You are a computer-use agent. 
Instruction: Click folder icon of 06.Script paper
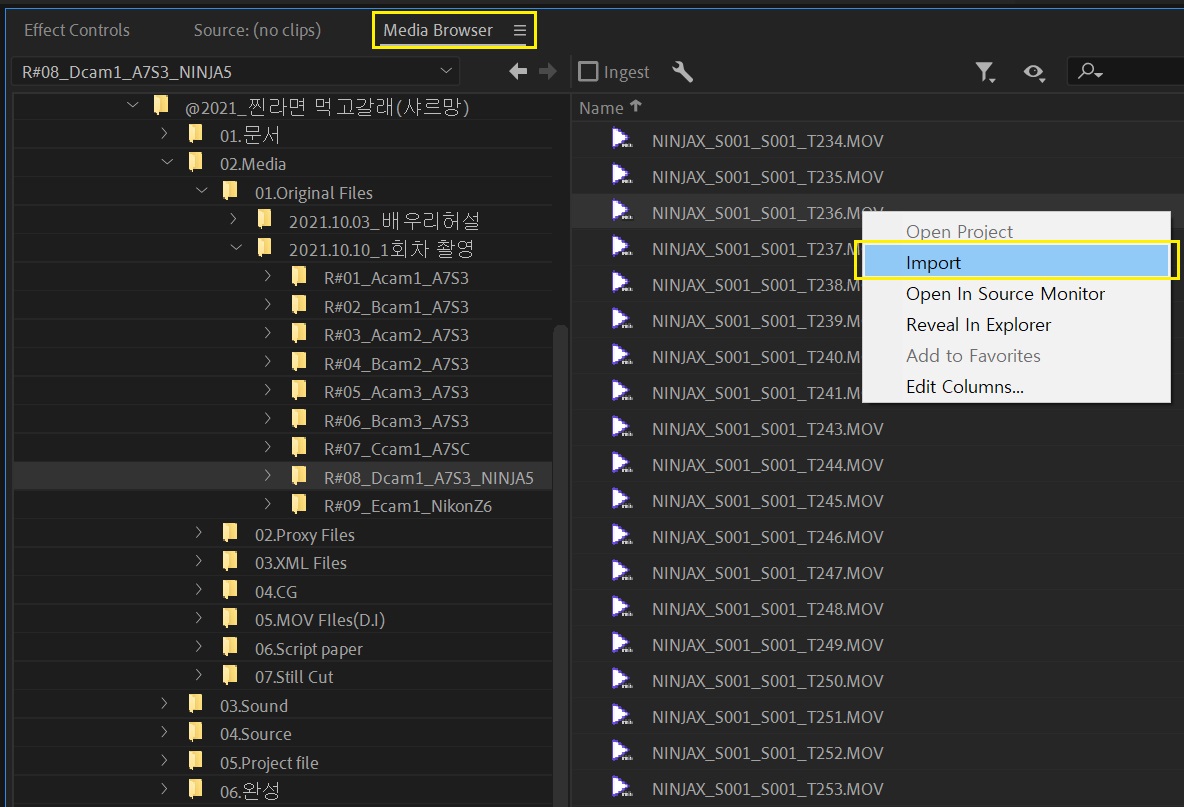[x=230, y=647]
